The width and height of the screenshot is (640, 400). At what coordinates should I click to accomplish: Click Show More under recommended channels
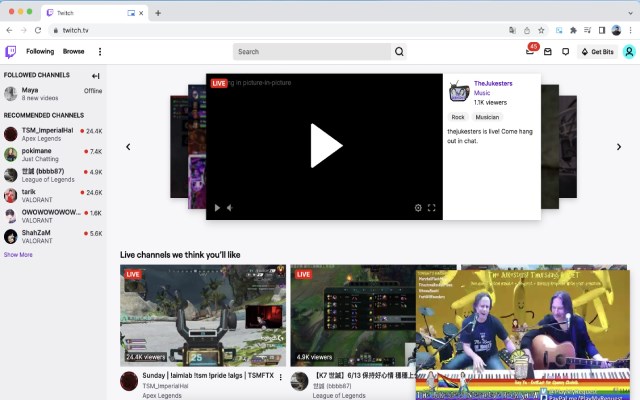tap(18, 255)
